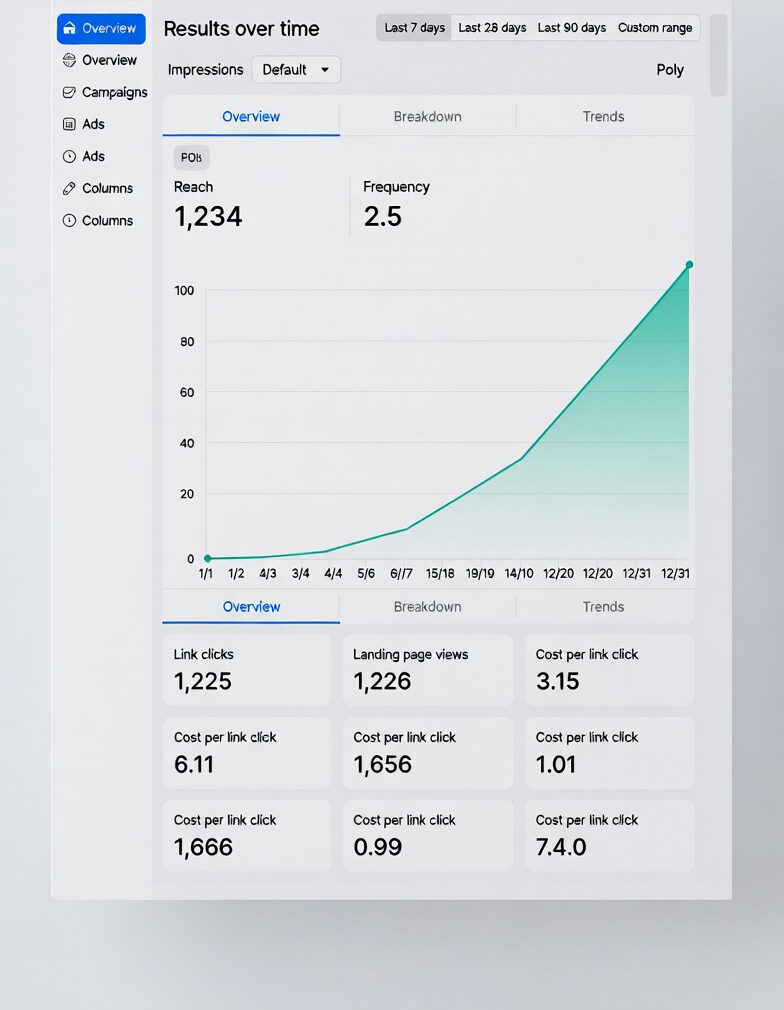The image size is (784, 1010).
Task: Switch to the upper Breakdown tab
Action: 427,117
